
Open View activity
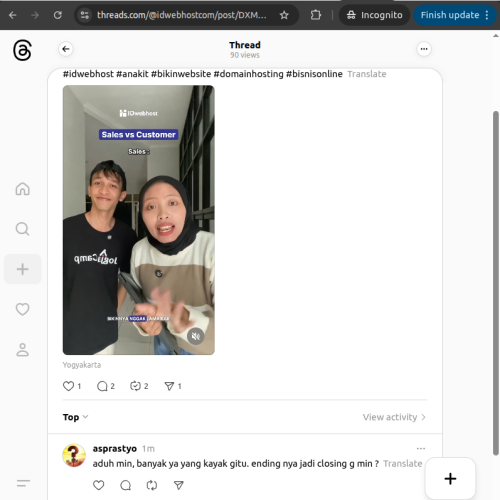[x=394, y=417]
